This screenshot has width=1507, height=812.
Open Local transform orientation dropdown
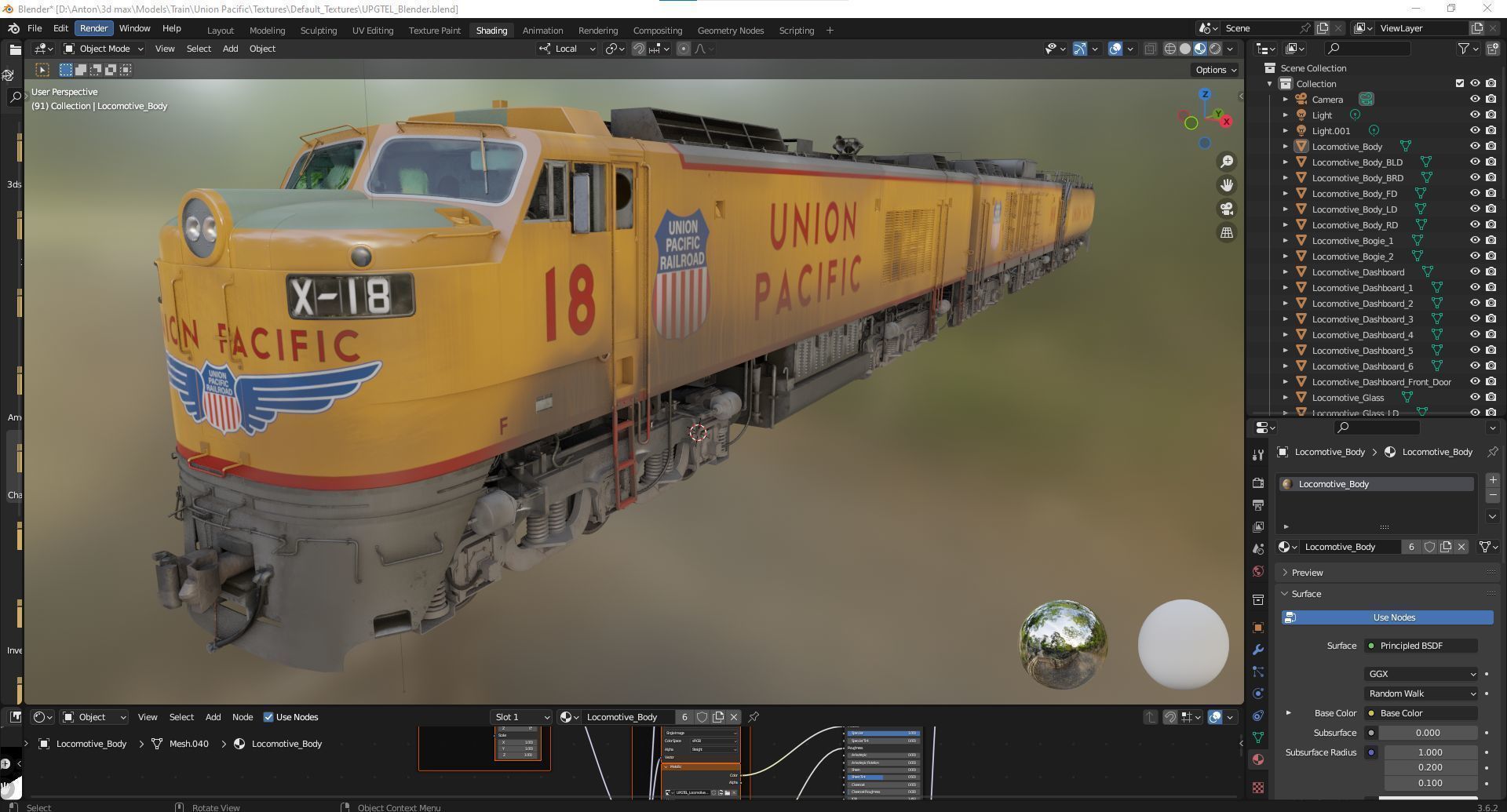(x=567, y=49)
